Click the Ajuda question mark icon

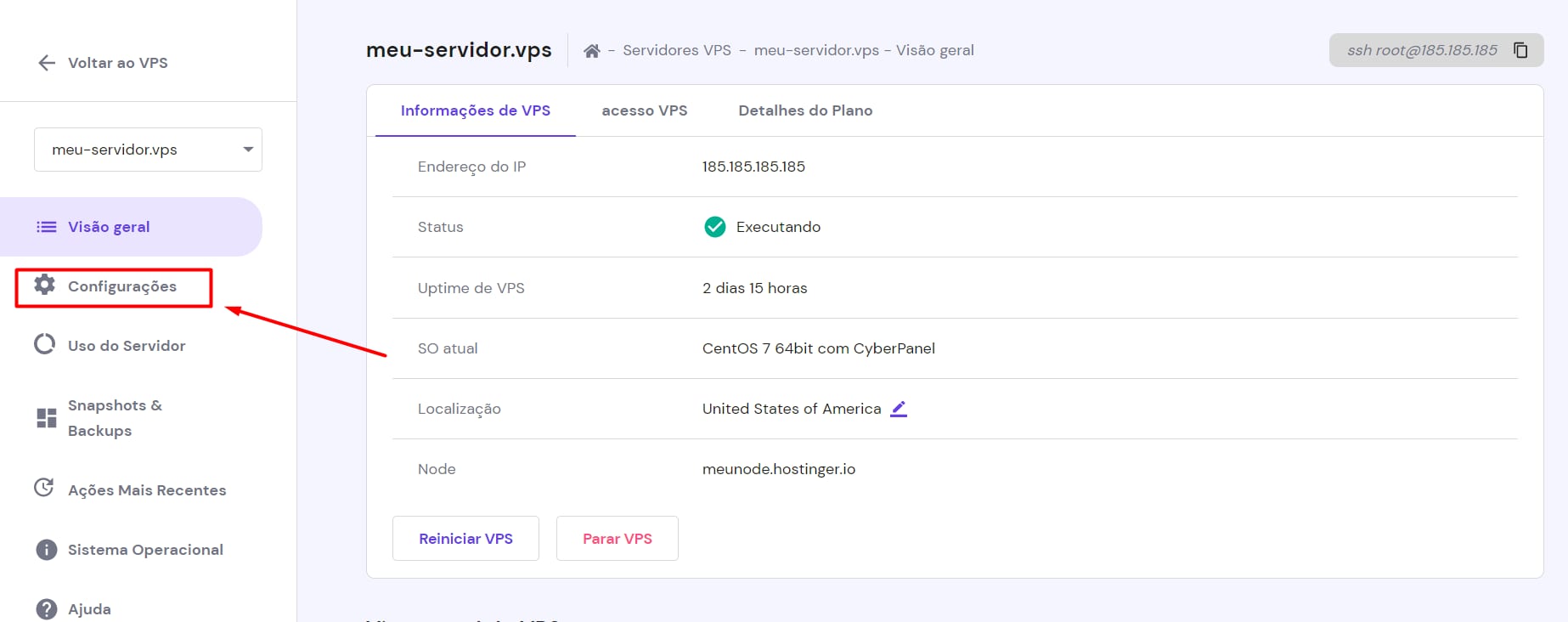point(46,609)
